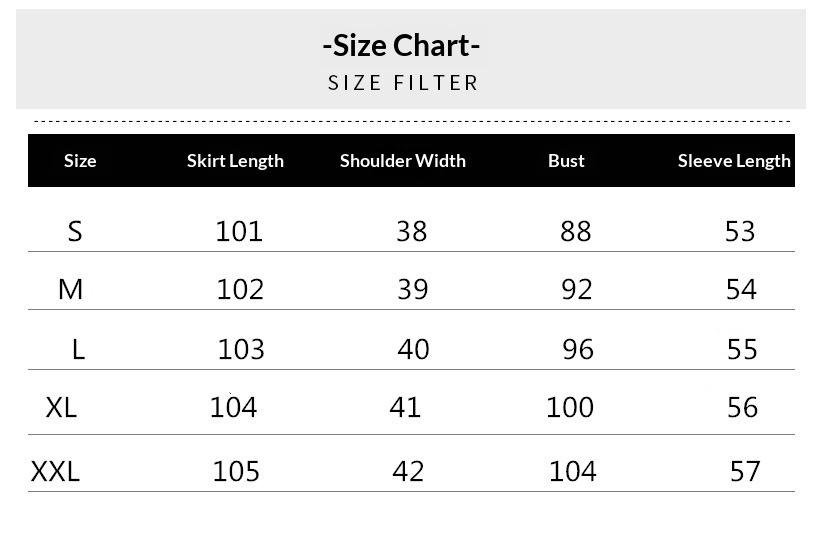
Task: Click the XXL bust value 104
Action: pyautogui.click(x=572, y=471)
